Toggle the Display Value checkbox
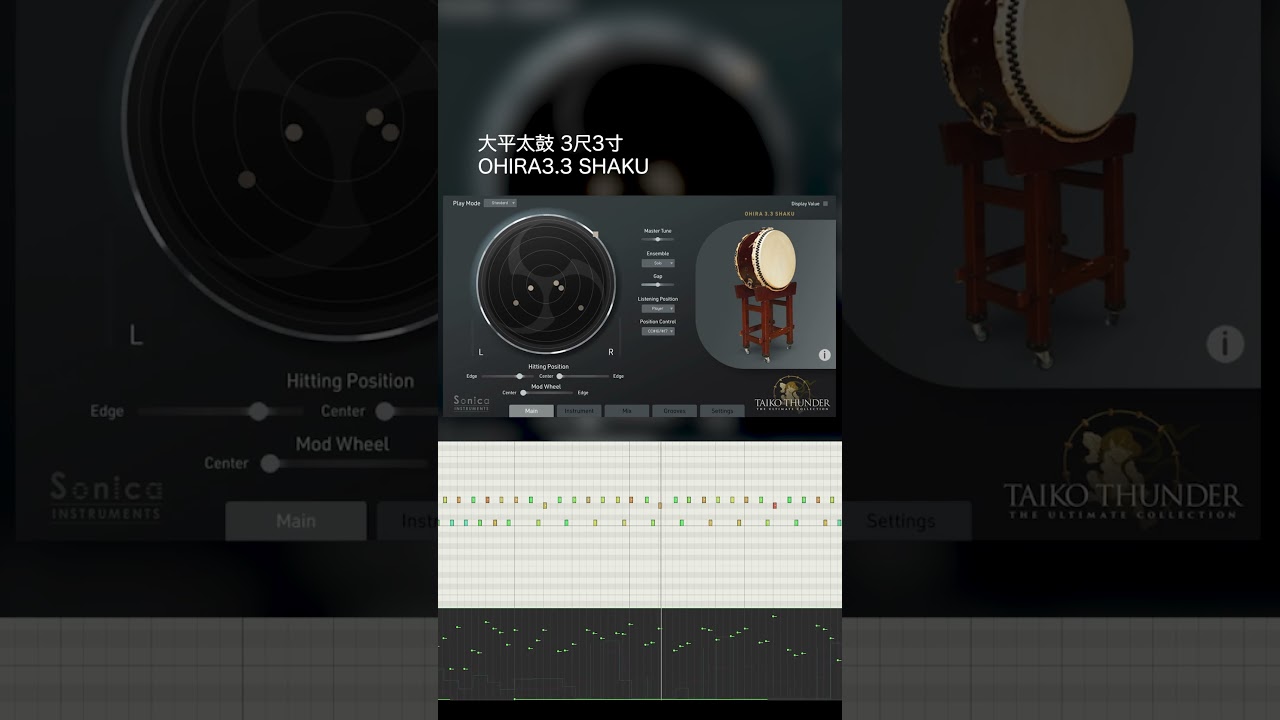1280x720 pixels. pyautogui.click(x=825, y=203)
